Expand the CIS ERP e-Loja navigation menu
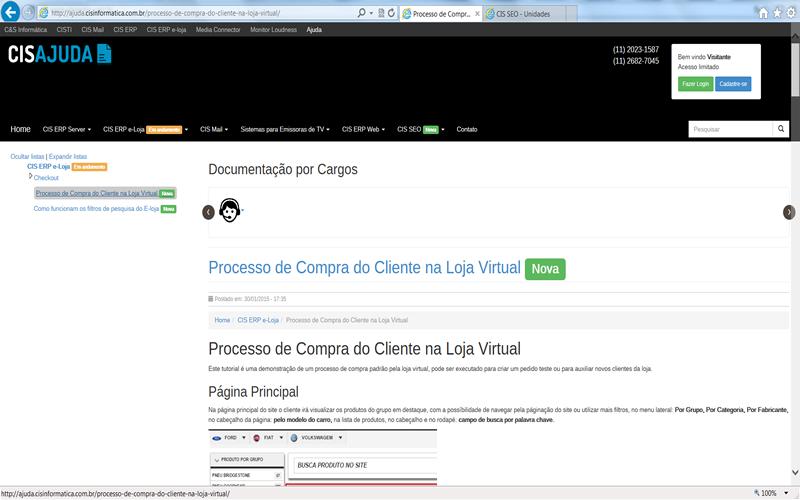 pos(145,130)
